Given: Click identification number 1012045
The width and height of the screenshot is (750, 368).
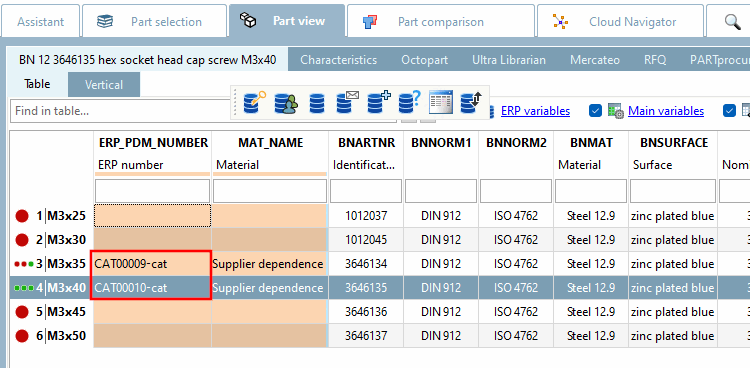Looking at the screenshot, I should (366, 240).
